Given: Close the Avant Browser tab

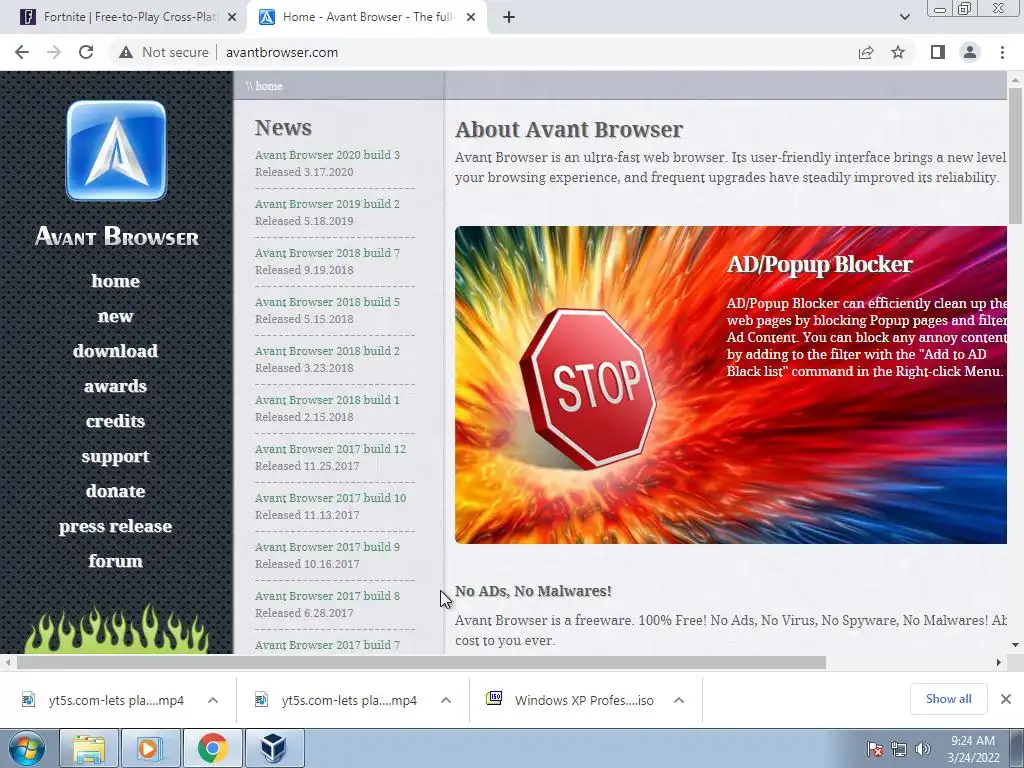Looking at the screenshot, I should click(x=471, y=17).
